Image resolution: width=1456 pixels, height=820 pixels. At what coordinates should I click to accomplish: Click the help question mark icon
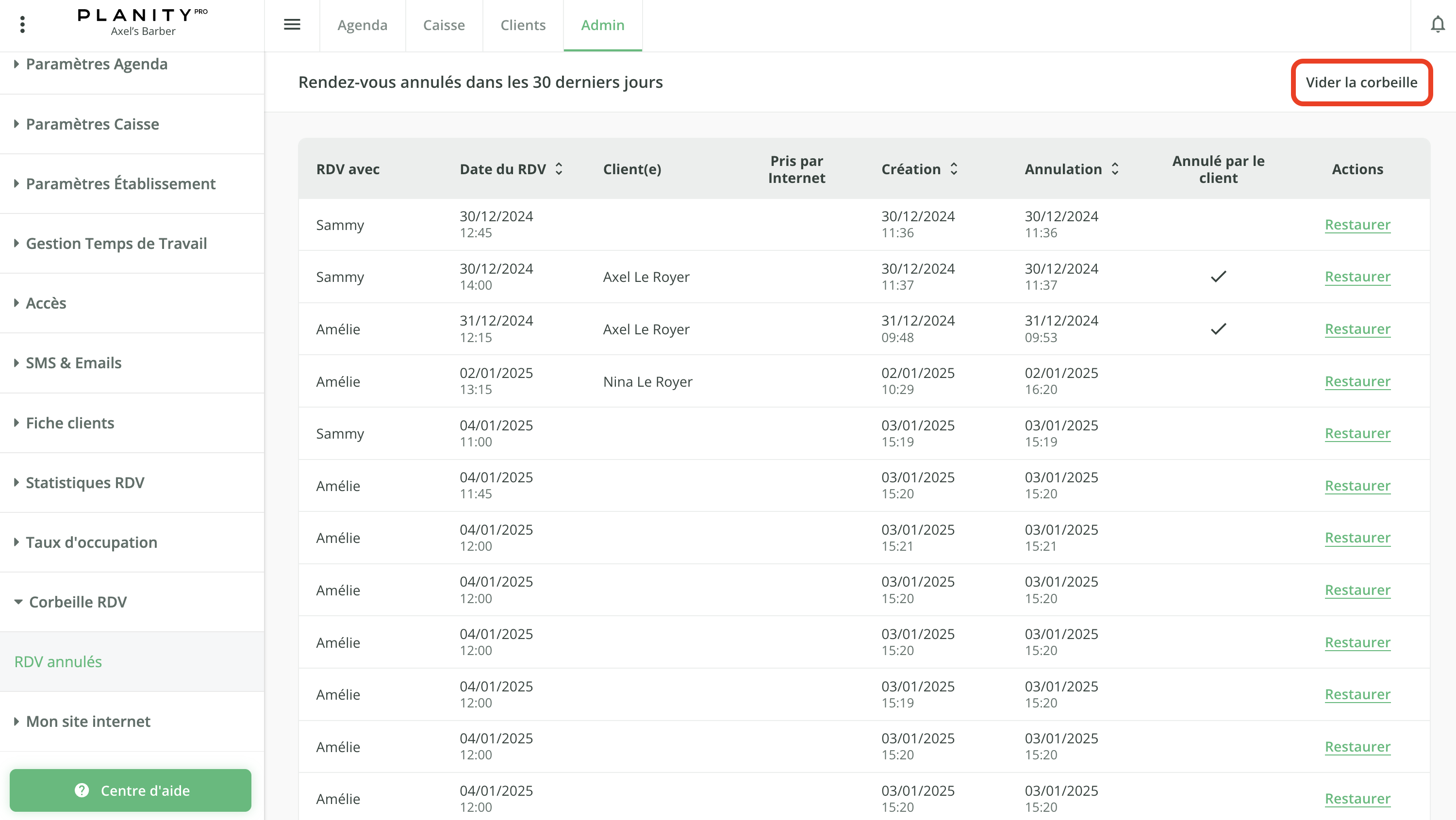pos(82,790)
